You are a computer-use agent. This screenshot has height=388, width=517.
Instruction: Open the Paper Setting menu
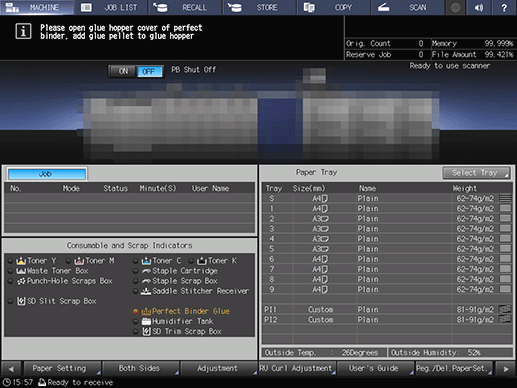[x=62, y=368]
